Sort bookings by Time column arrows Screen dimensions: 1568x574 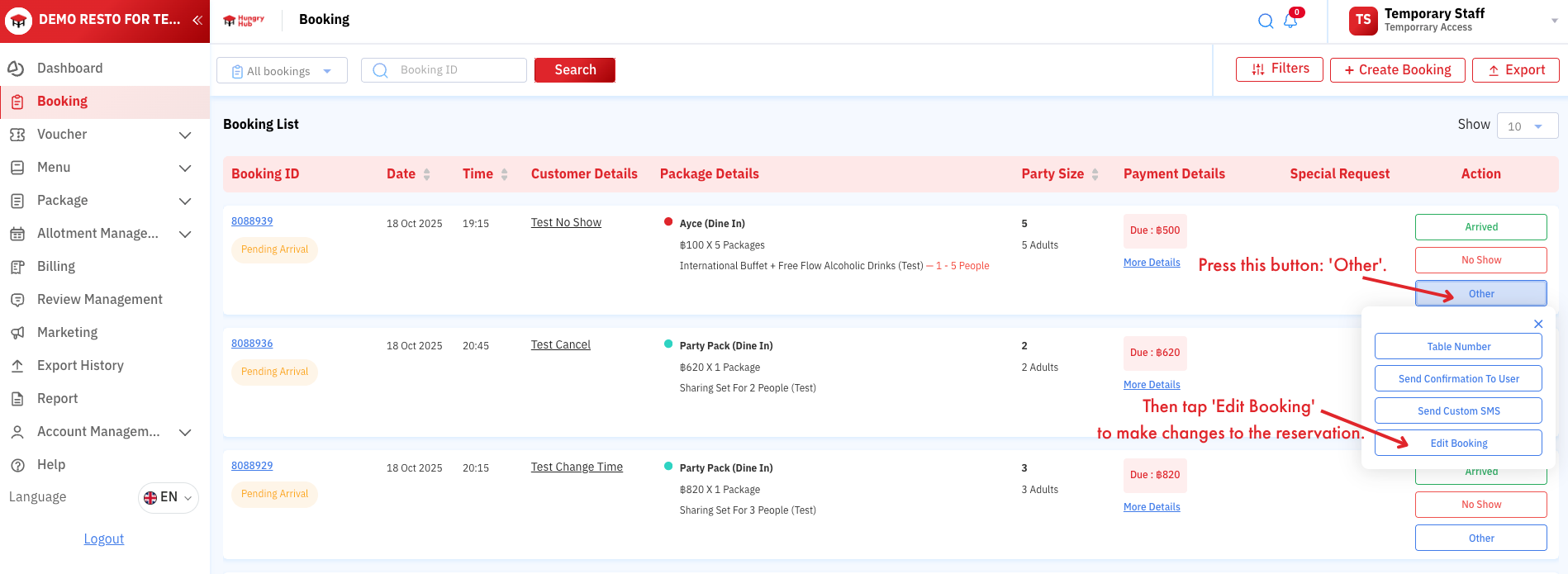504,174
